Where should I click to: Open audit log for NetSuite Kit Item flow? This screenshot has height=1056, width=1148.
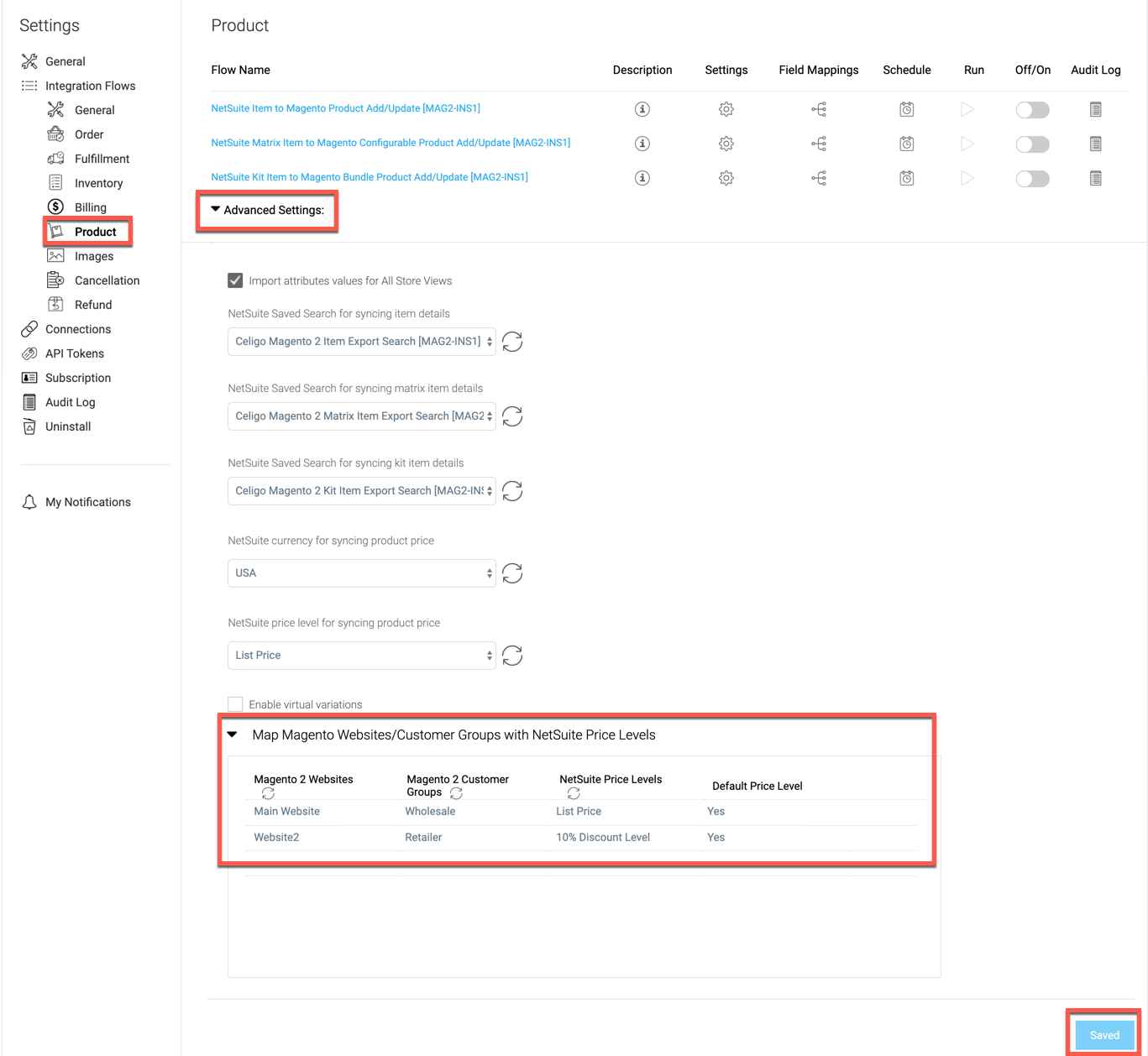point(1096,178)
